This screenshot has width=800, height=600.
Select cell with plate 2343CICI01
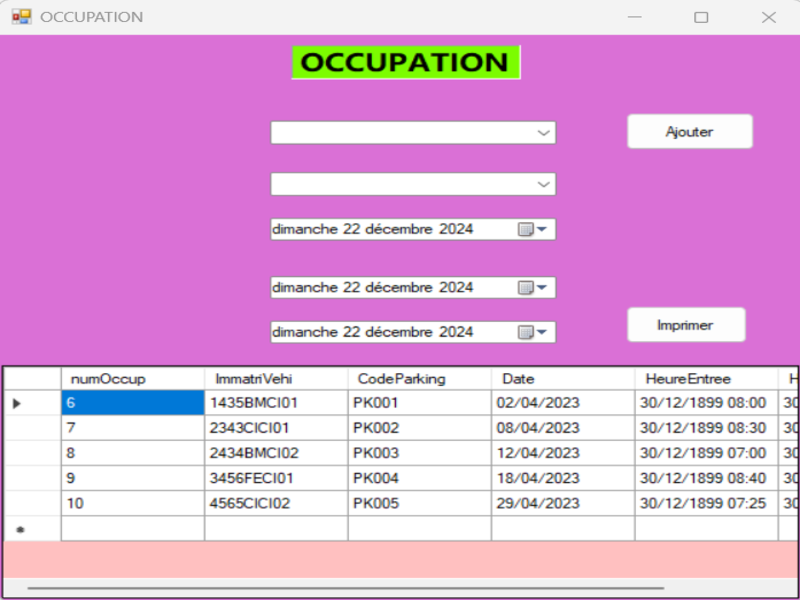(275, 428)
